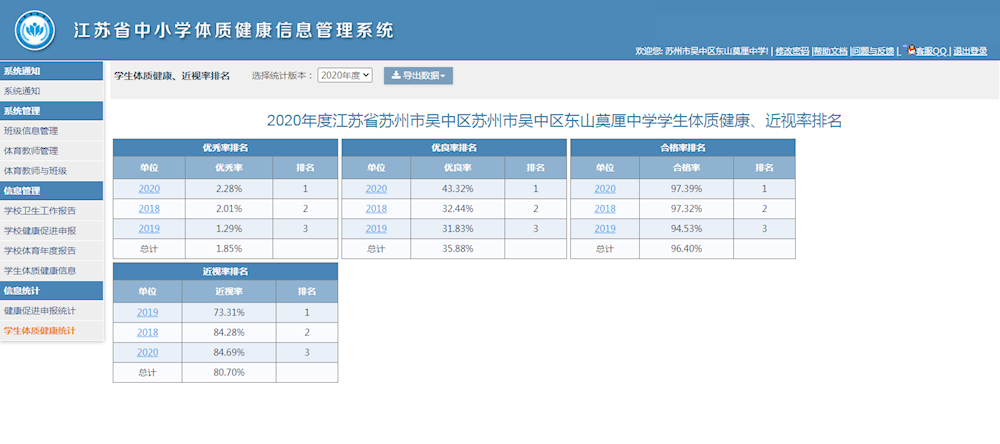Click the 84.69% 近视率 cell
Image resolution: width=1000 pixels, height=444 pixels.
click(x=229, y=352)
